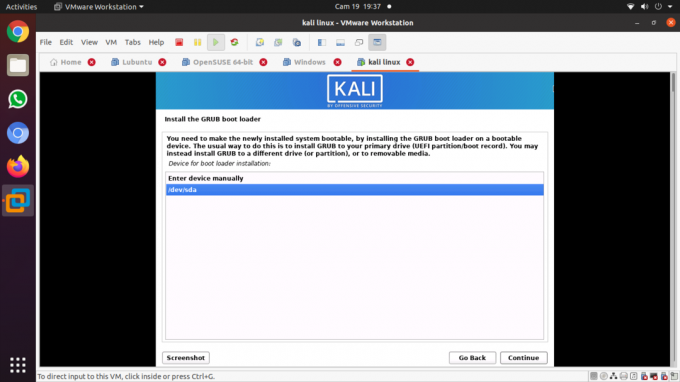Click the VM display vertical scrollbar

point(673,219)
